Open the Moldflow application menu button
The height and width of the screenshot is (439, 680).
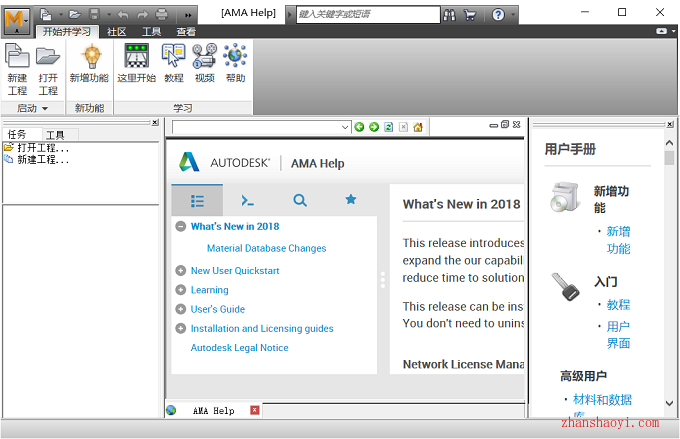[16, 20]
